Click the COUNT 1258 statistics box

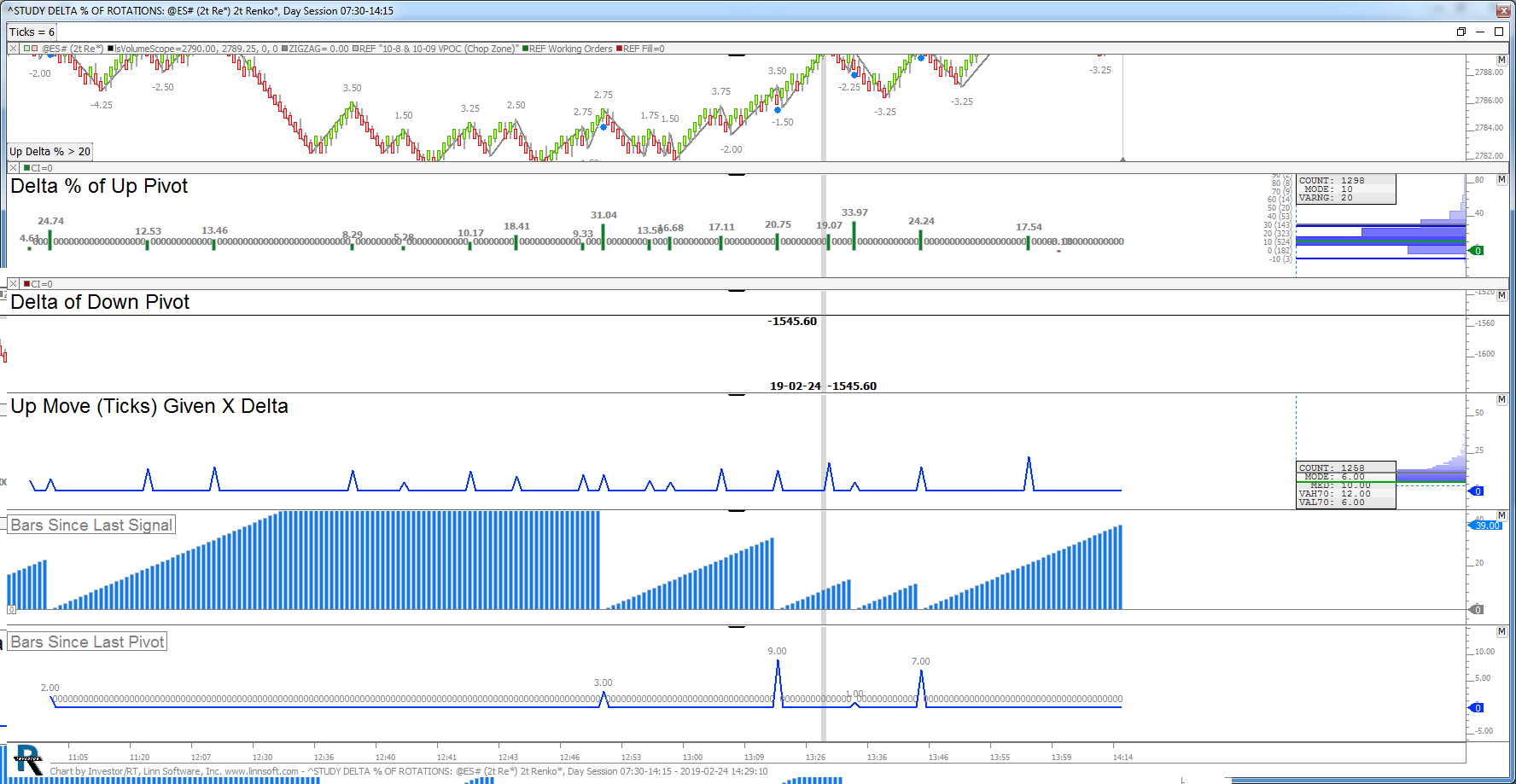pyautogui.click(x=1346, y=485)
